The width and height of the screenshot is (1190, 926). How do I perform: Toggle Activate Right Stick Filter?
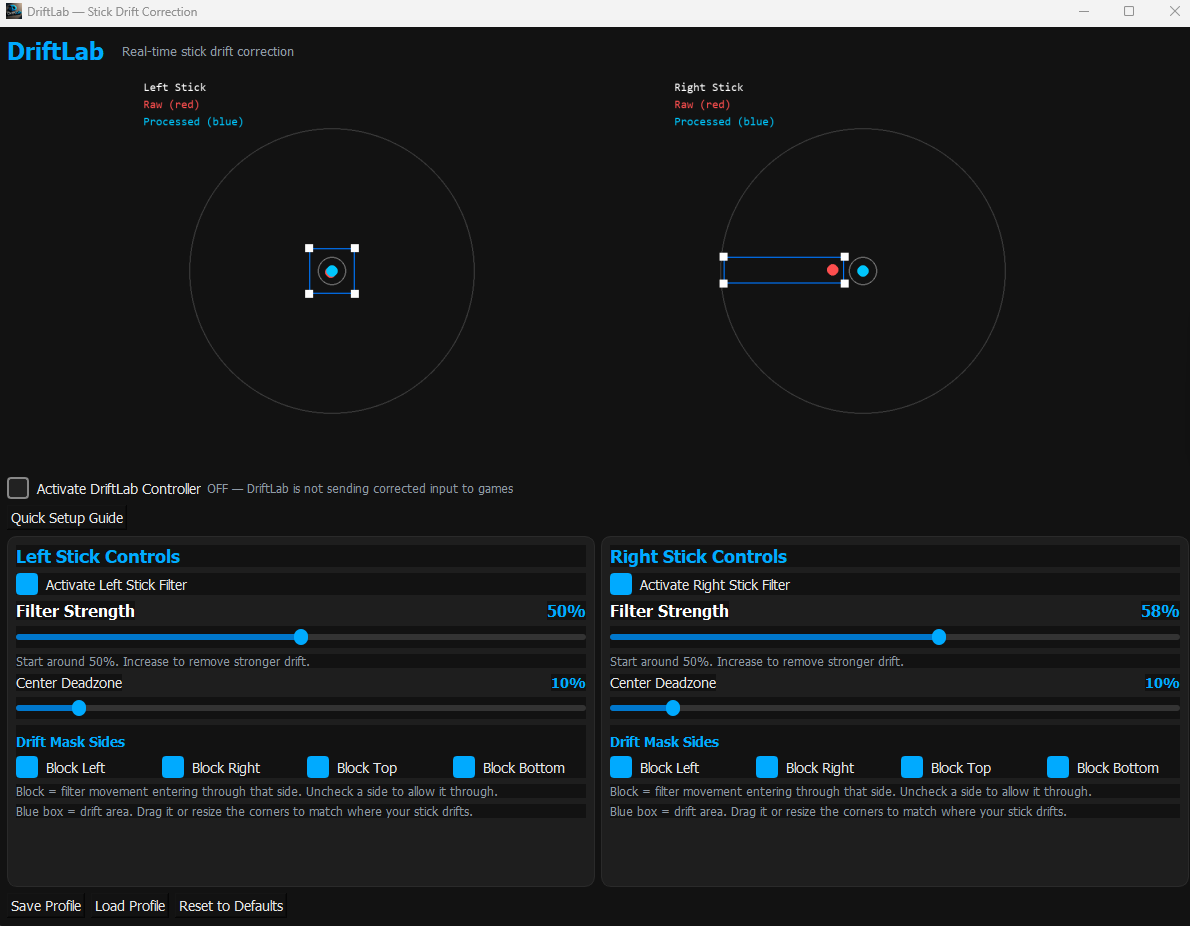pos(621,584)
